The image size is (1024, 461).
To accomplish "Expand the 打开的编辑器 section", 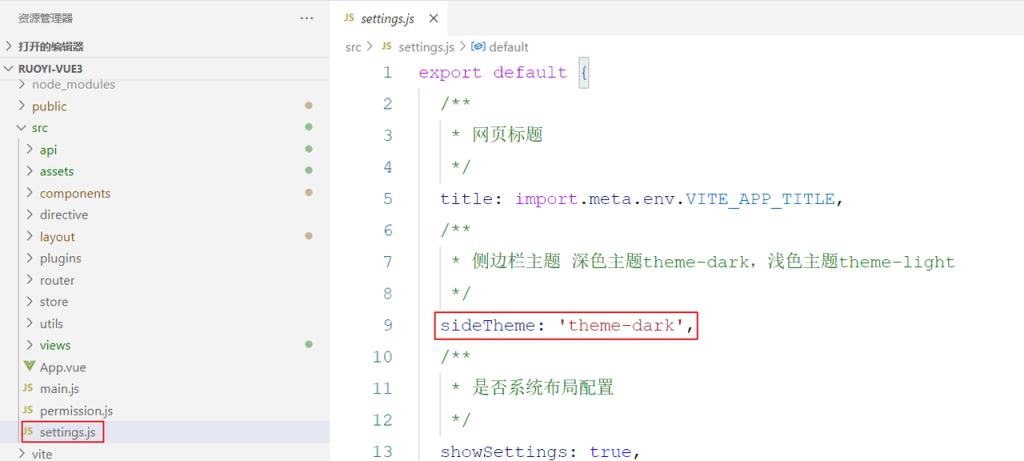I will pyautogui.click(x=50, y=46).
